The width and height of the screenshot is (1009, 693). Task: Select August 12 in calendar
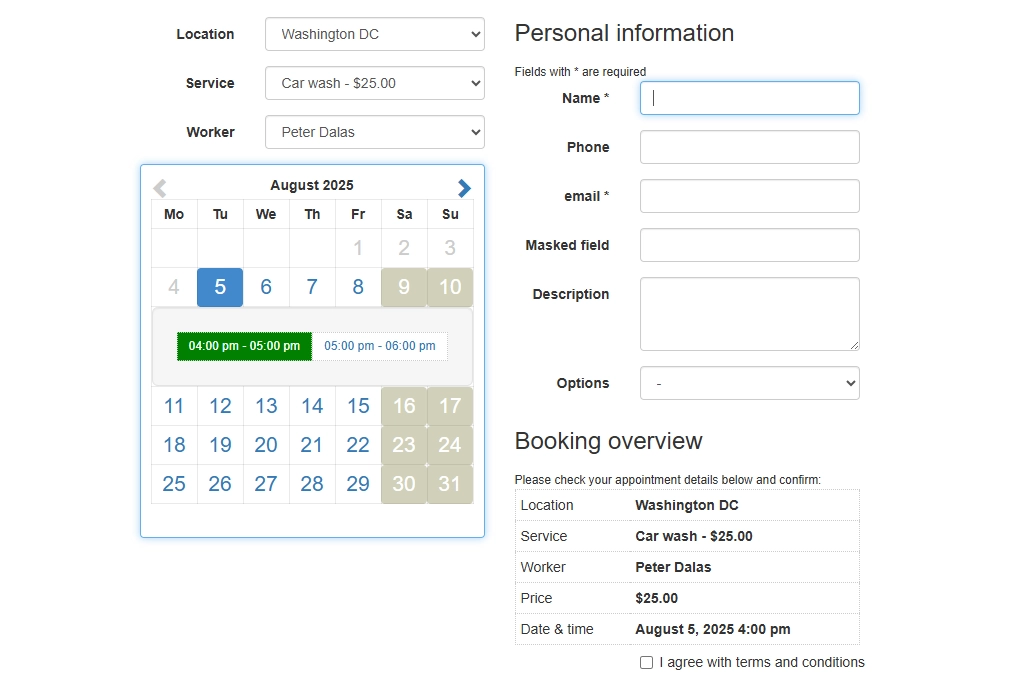(220, 406)
